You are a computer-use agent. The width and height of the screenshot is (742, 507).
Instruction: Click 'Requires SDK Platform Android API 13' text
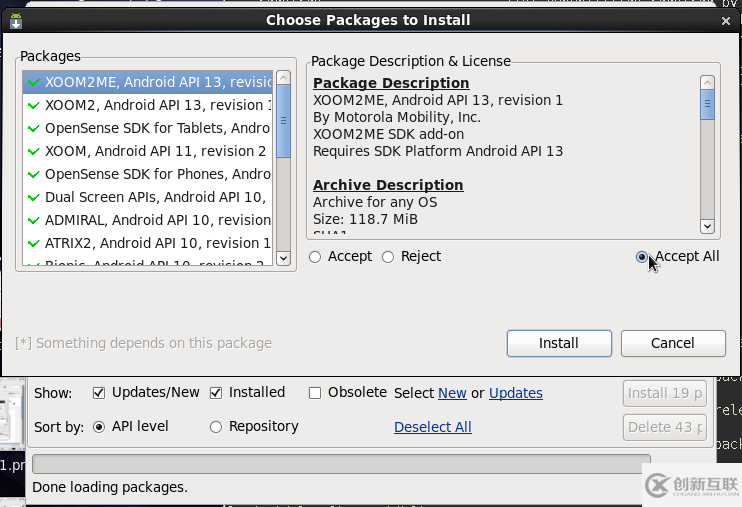(438, 151)
